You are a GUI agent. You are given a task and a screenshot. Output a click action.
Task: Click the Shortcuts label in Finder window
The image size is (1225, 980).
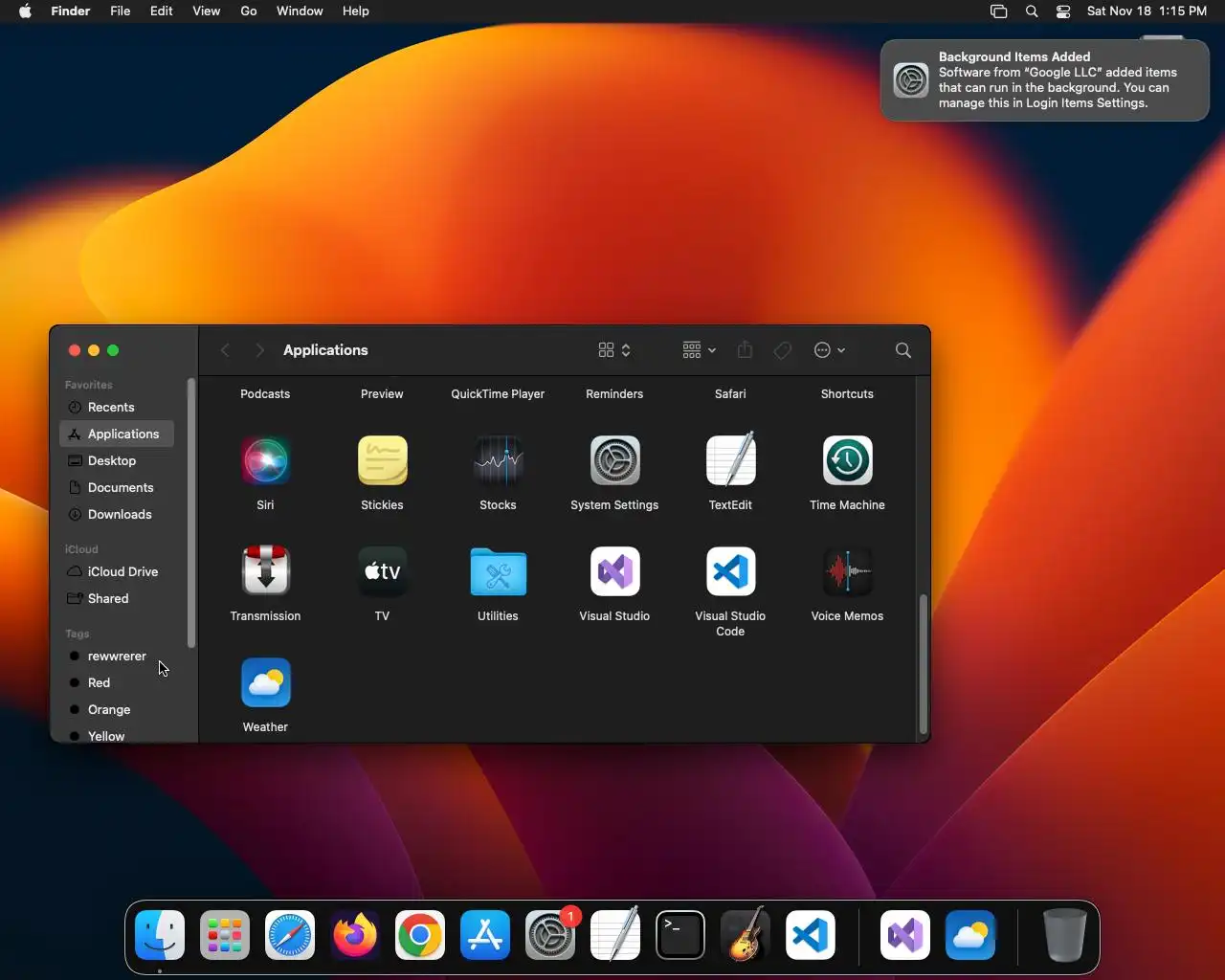coord(847,394)
